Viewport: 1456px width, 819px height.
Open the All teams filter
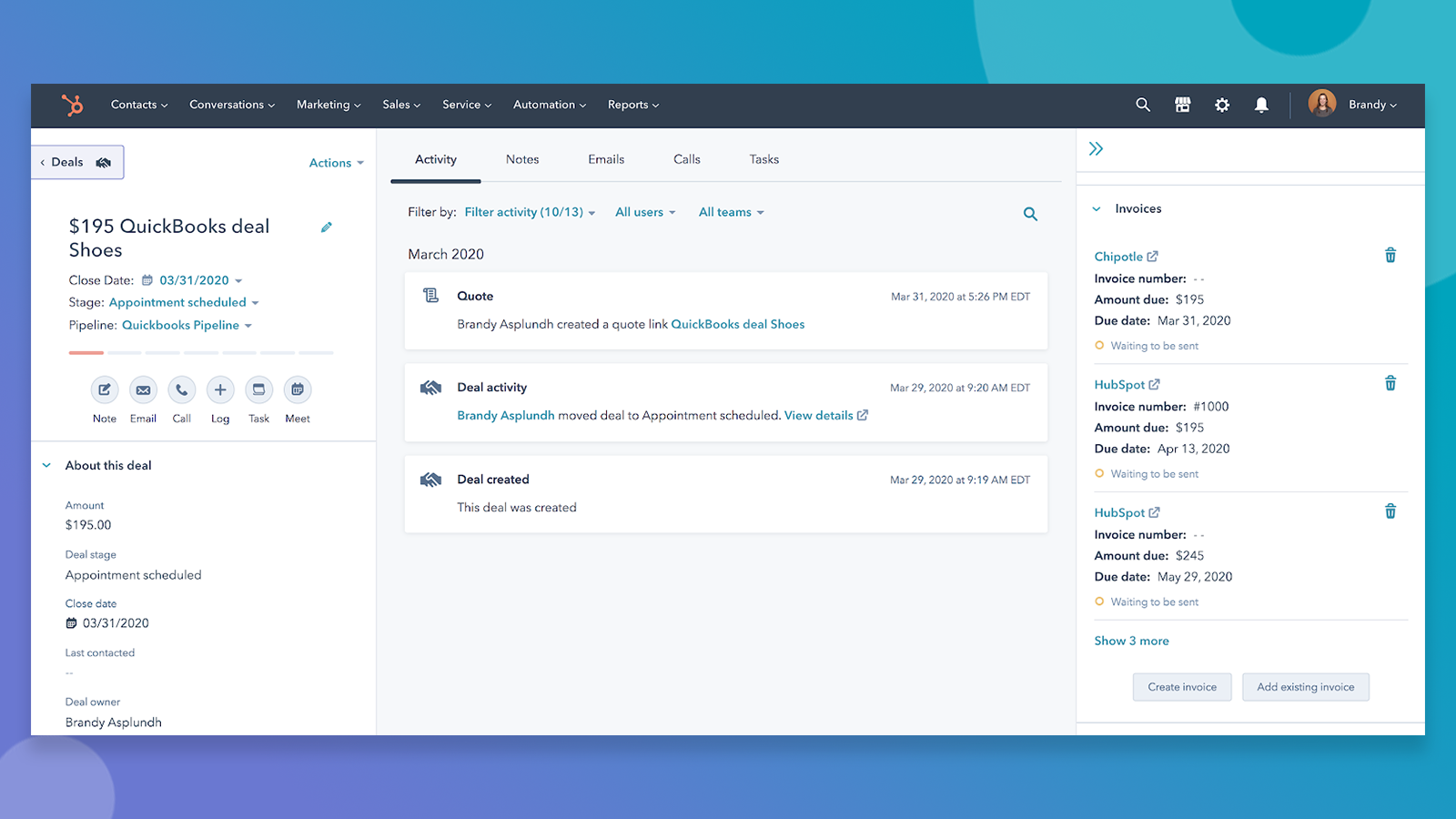click(732, 212)
